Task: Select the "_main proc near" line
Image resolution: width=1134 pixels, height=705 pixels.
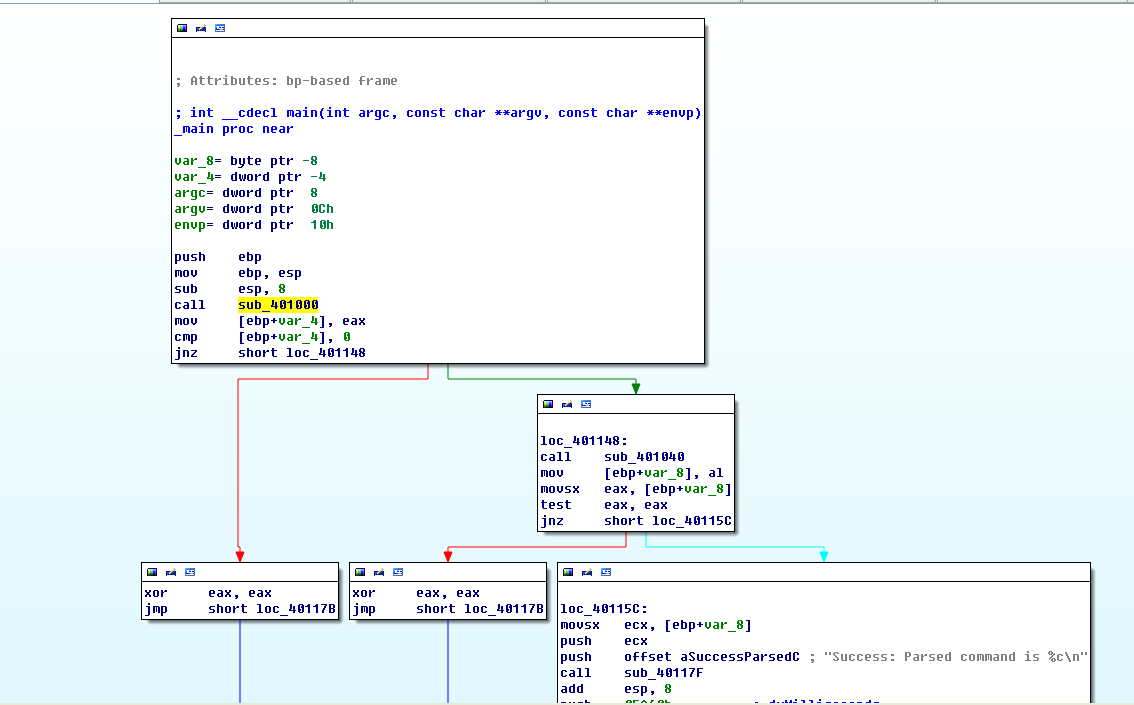Action: [234, 129]
